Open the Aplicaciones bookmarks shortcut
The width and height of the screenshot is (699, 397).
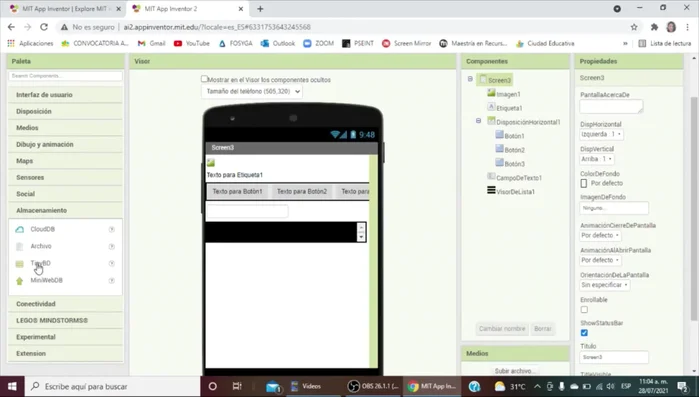pyautogui.click(x=30, y=43)
